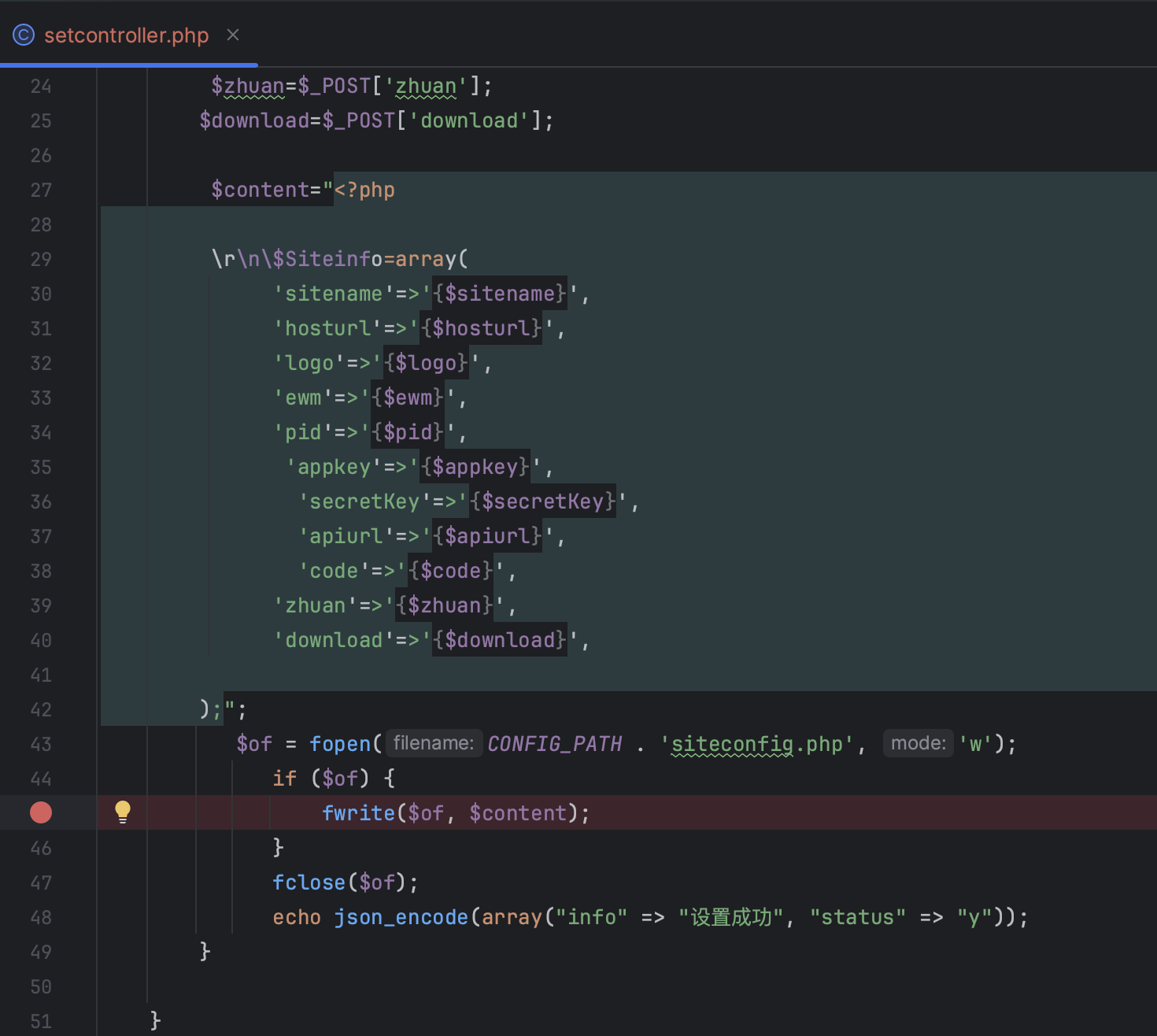Click the 'siteconfig.php' string

(x=757, y=744)
